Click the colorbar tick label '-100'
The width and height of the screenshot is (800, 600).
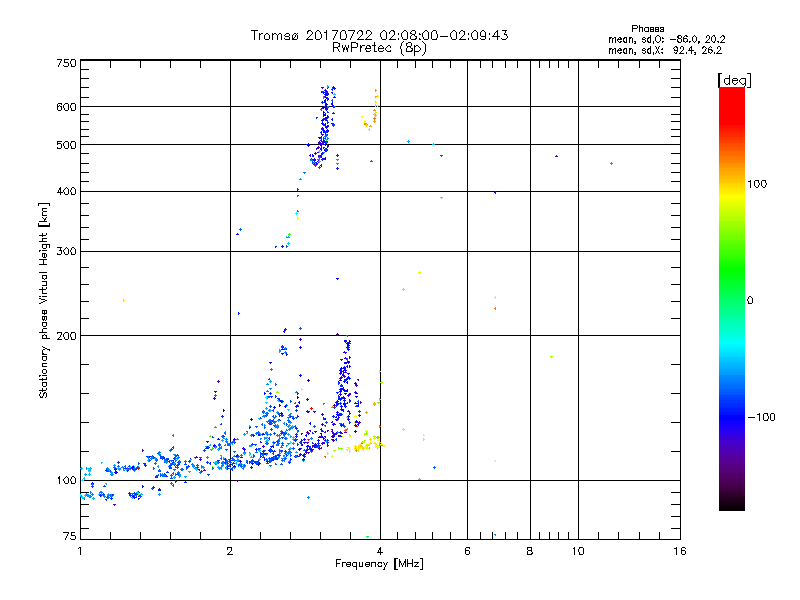coord(761,417)
